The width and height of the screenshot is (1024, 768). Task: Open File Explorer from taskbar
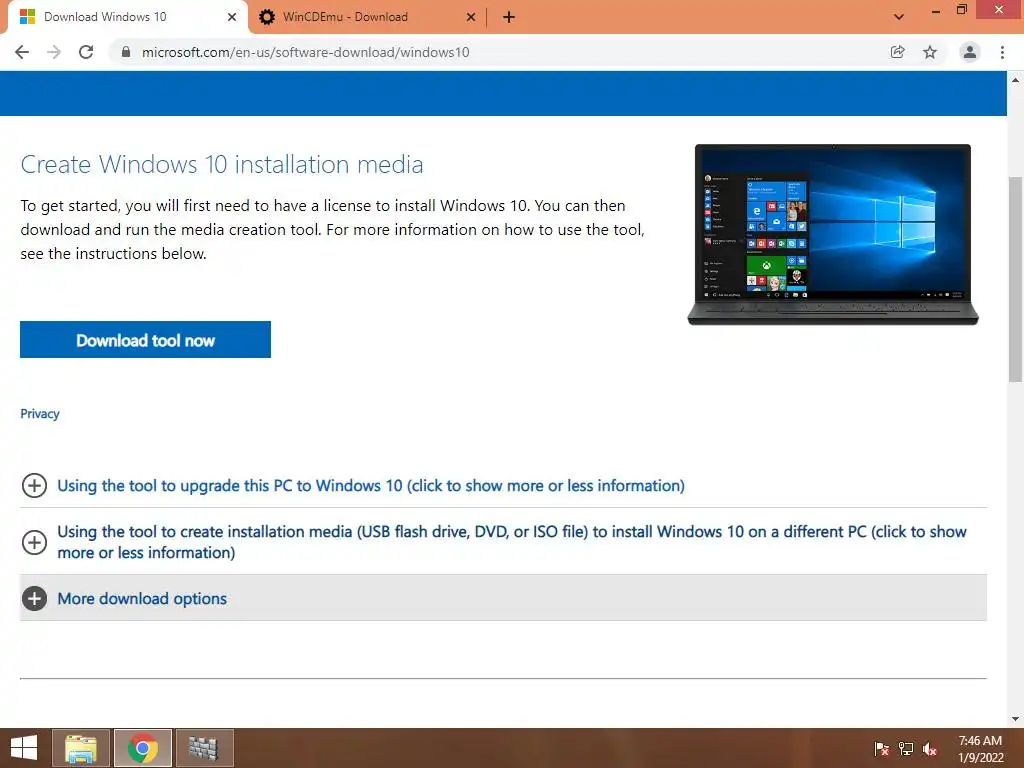pos(81,748)
